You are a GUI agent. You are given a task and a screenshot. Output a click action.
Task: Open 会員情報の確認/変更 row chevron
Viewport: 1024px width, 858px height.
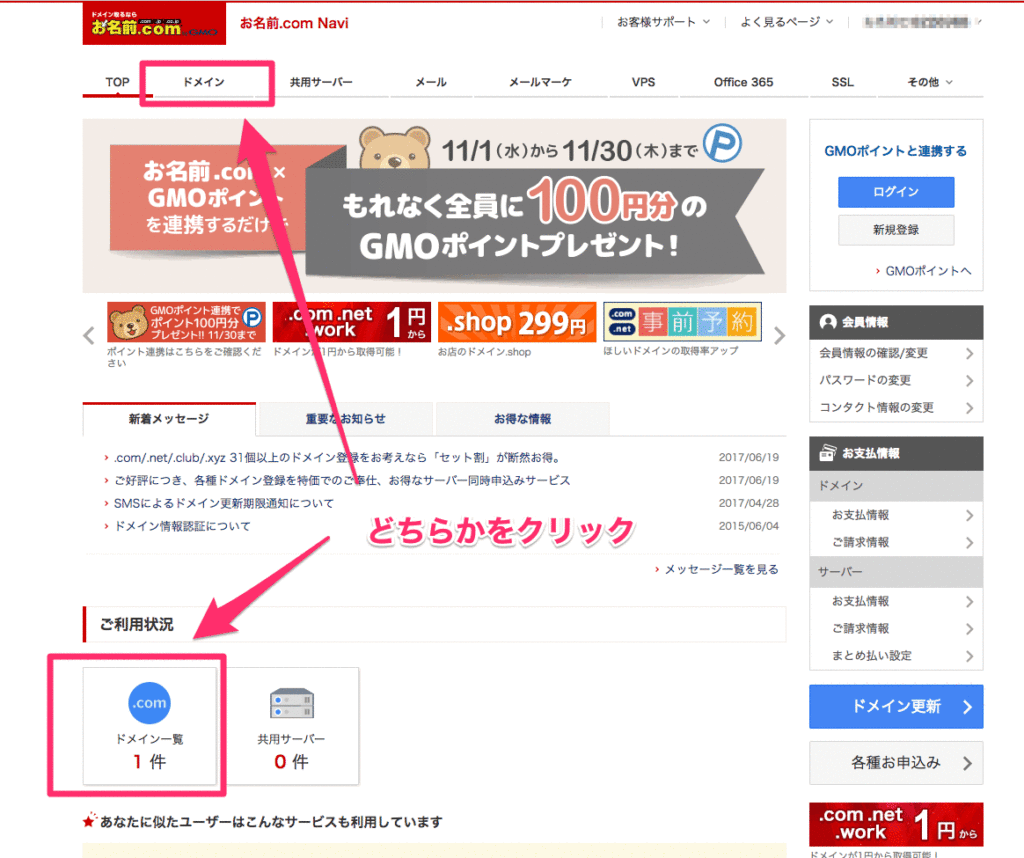[x=969, y=353]
